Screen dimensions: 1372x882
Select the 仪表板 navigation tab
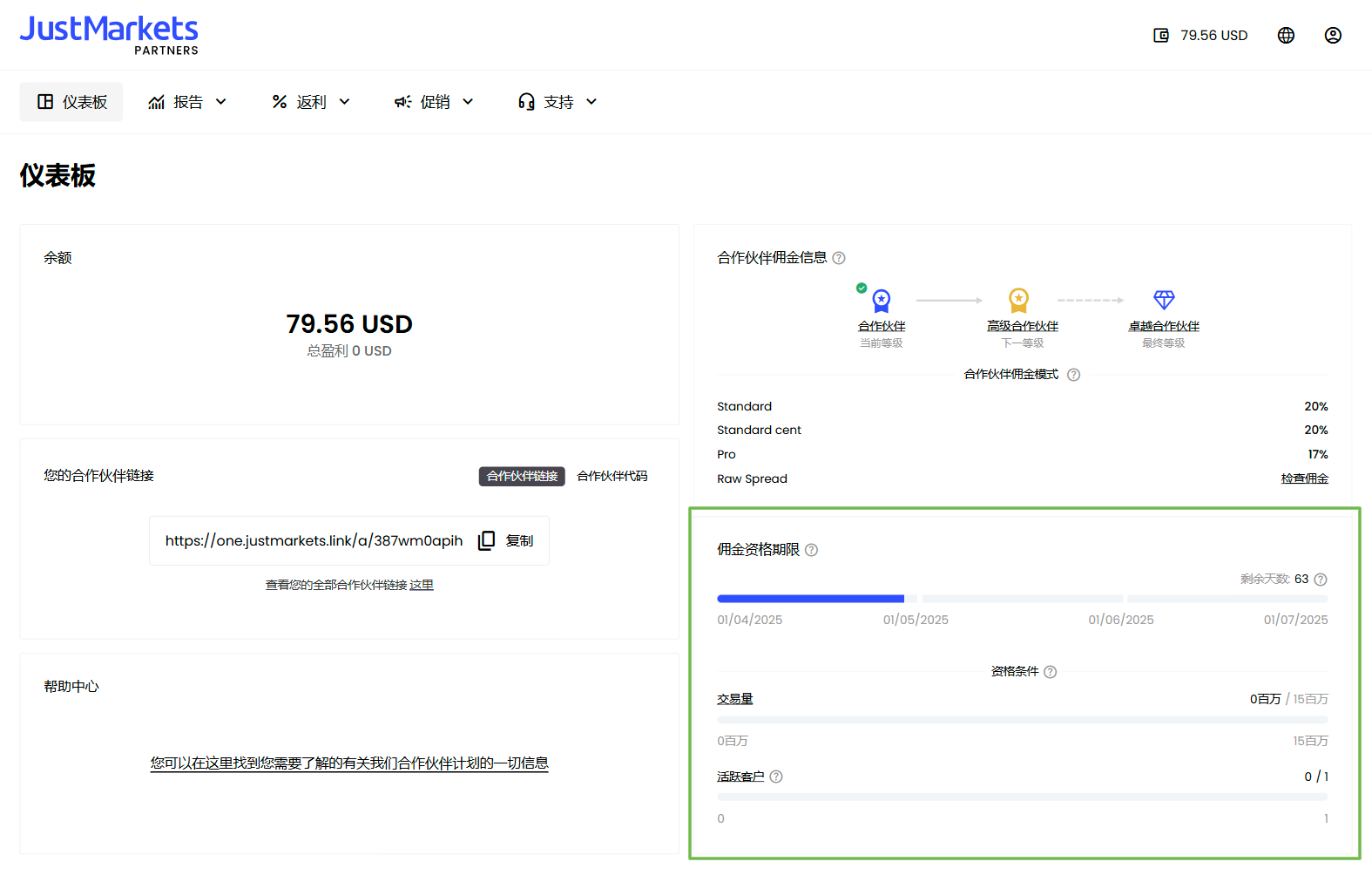point(71,102)
